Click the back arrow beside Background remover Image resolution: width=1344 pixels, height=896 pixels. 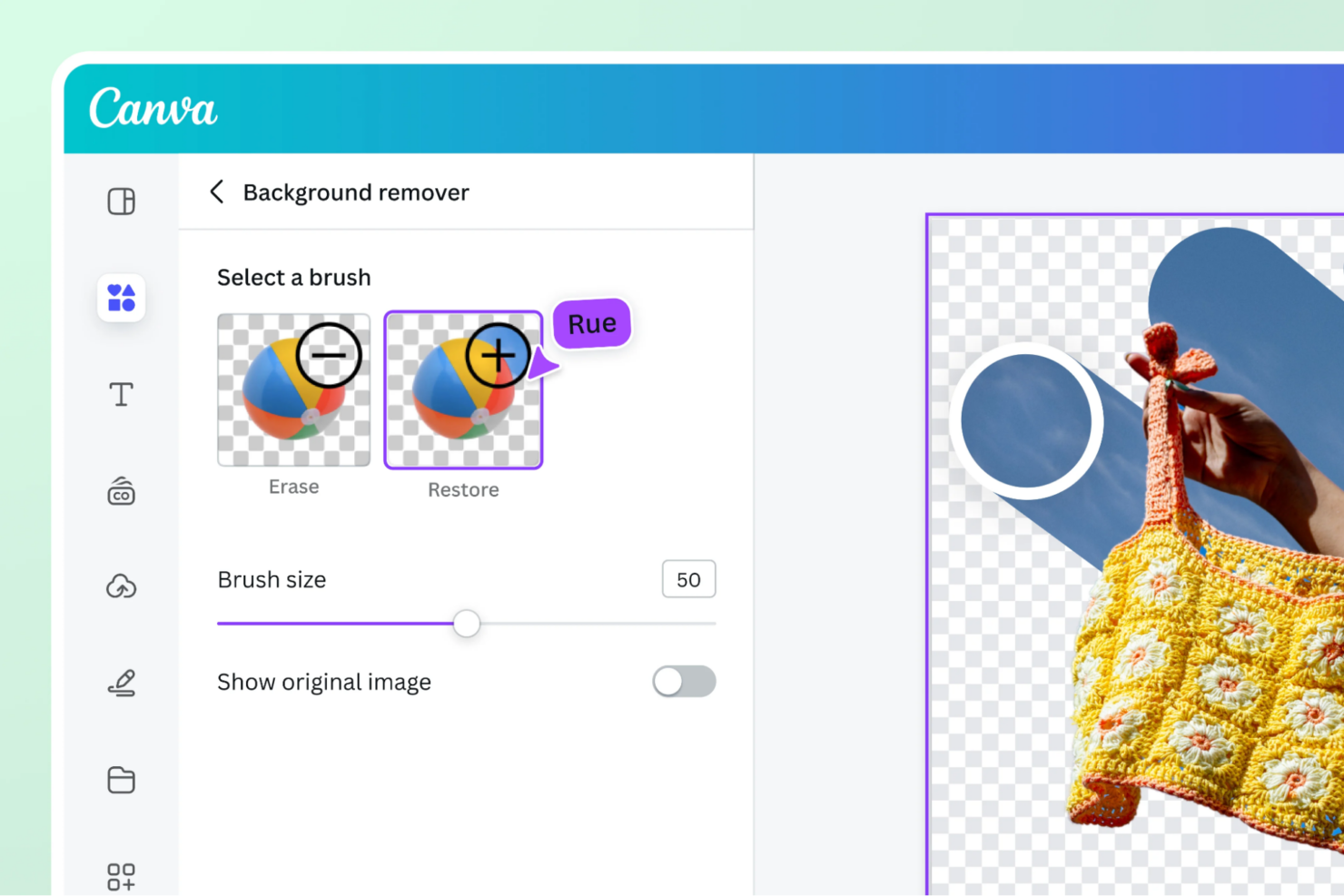pos(217,192)
